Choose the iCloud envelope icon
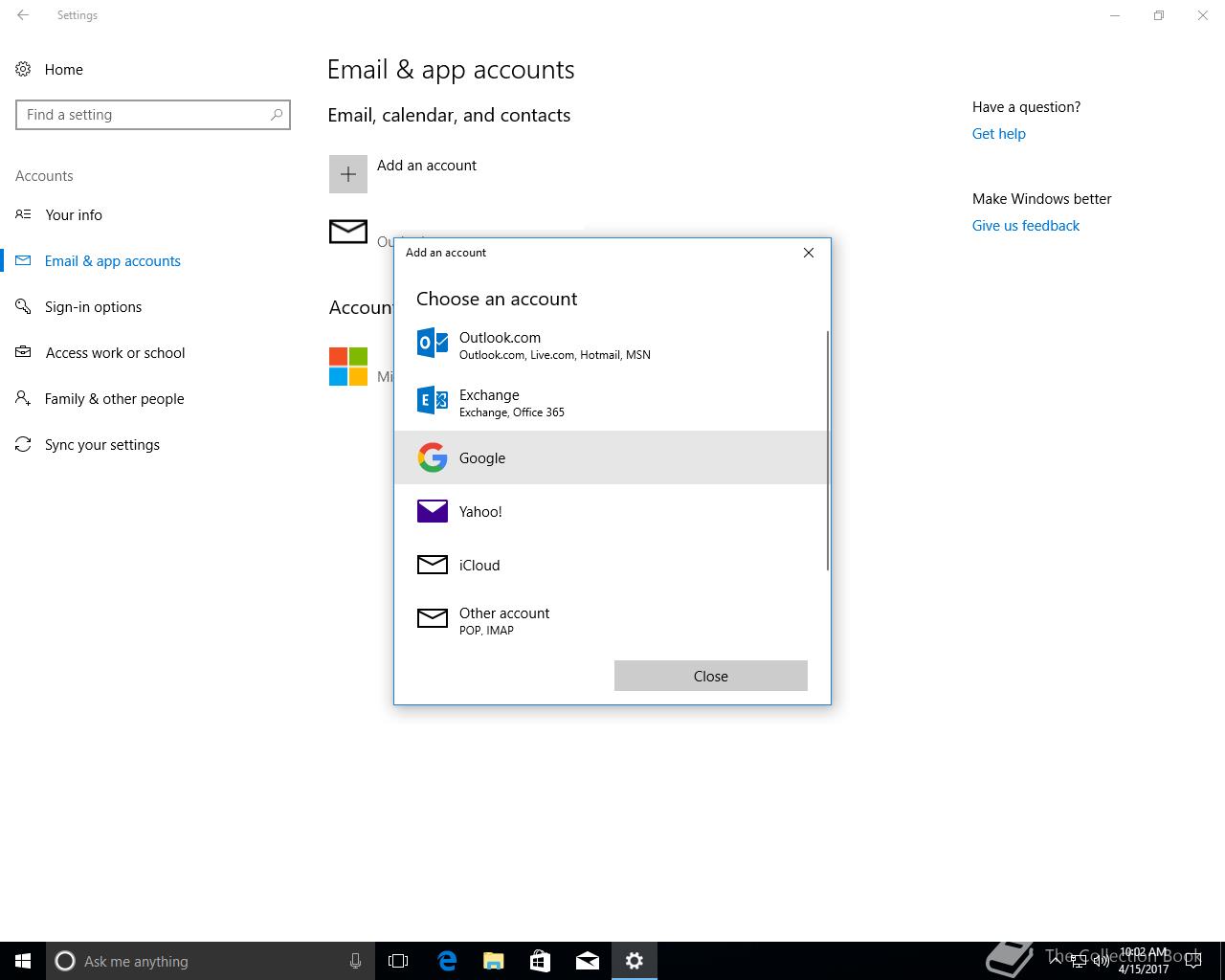 432,565
